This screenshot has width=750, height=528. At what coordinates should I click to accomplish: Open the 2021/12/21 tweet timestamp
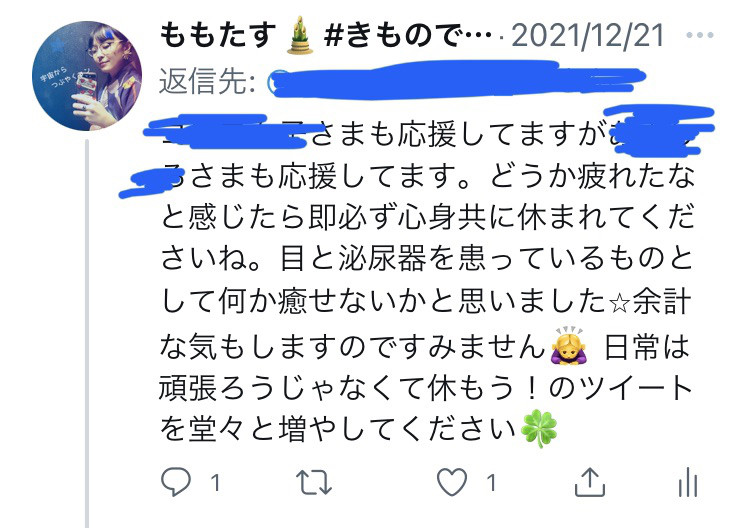coord(588,35)
